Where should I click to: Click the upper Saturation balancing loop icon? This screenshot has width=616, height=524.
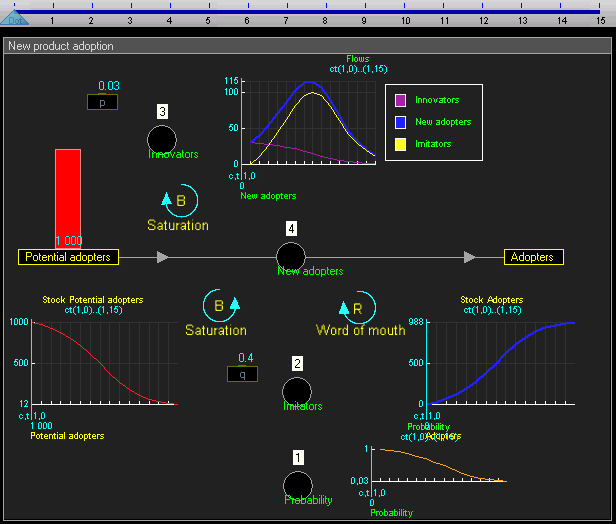click(x=174, y=201)
